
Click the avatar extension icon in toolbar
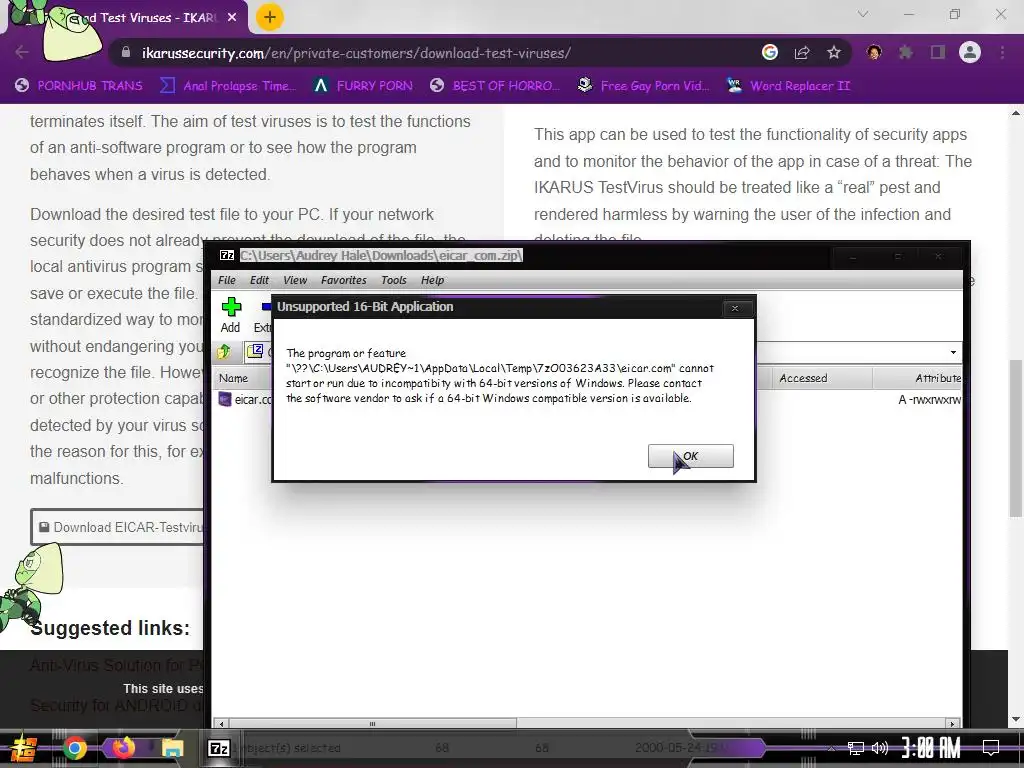click(x=874, y=52)
